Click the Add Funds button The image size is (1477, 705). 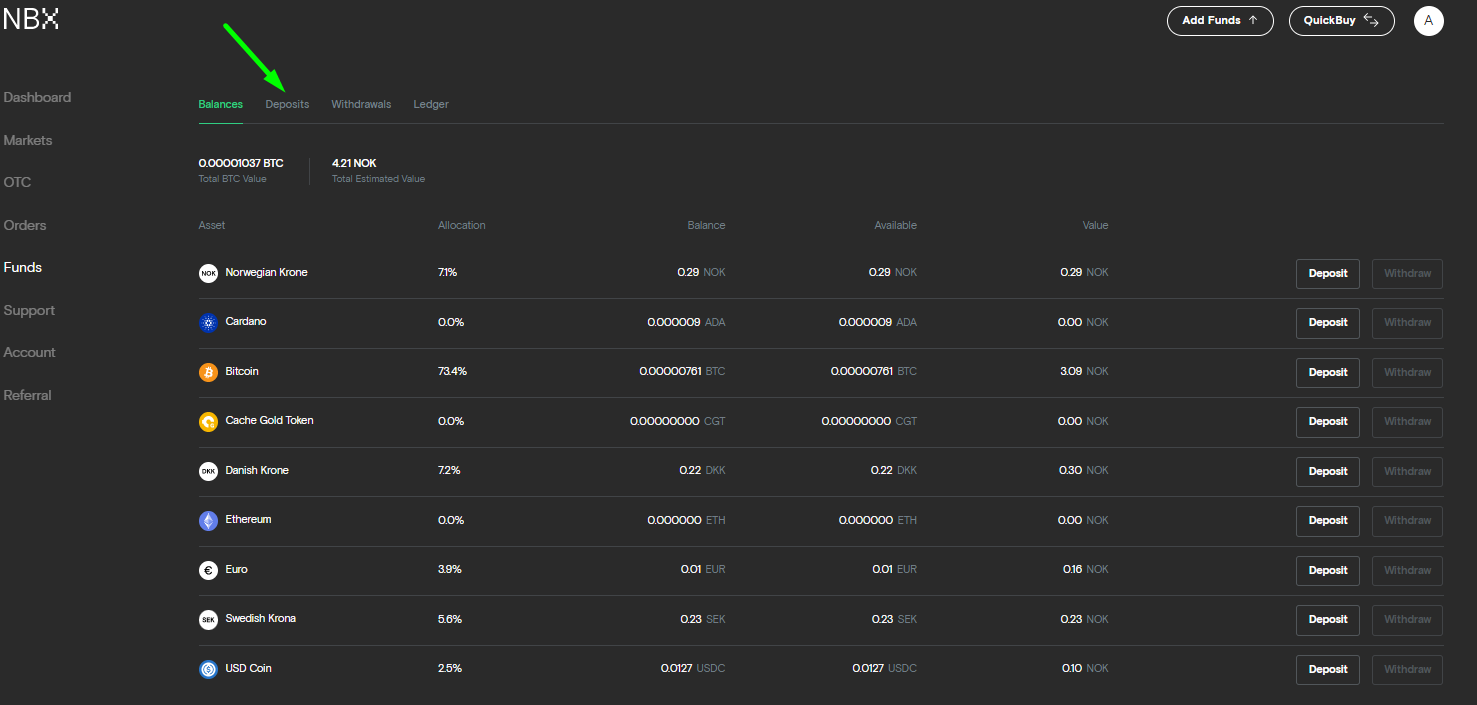(x=1220, y=20)
